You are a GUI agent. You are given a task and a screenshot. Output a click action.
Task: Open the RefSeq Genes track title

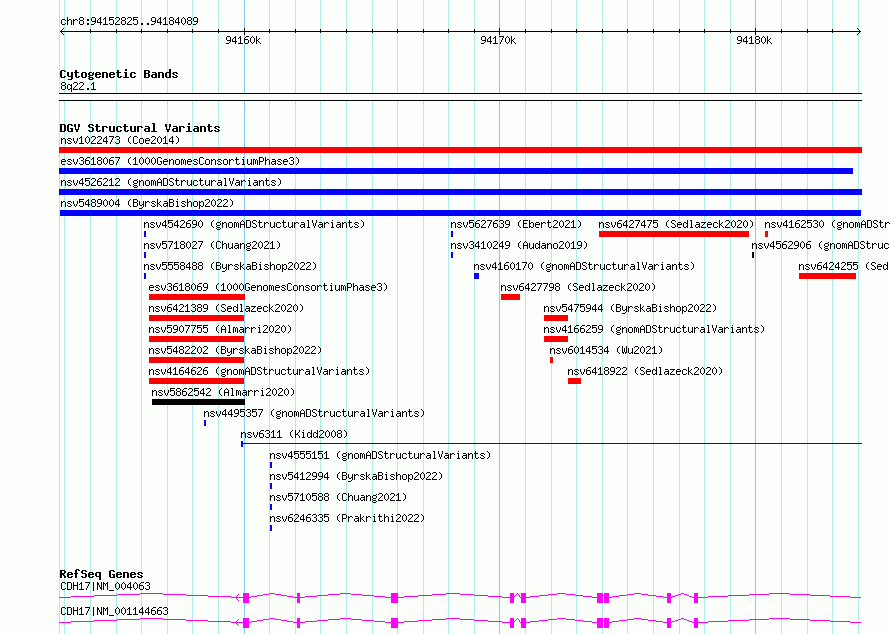[101, 574]
